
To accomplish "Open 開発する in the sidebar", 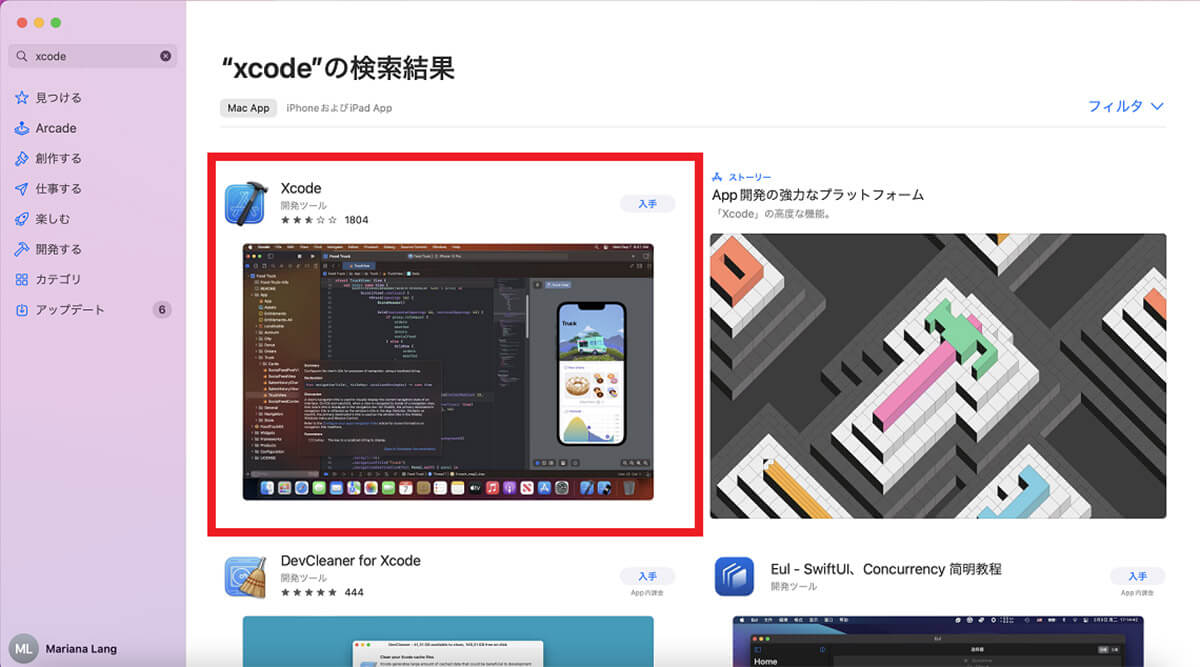I will point(59,249).
